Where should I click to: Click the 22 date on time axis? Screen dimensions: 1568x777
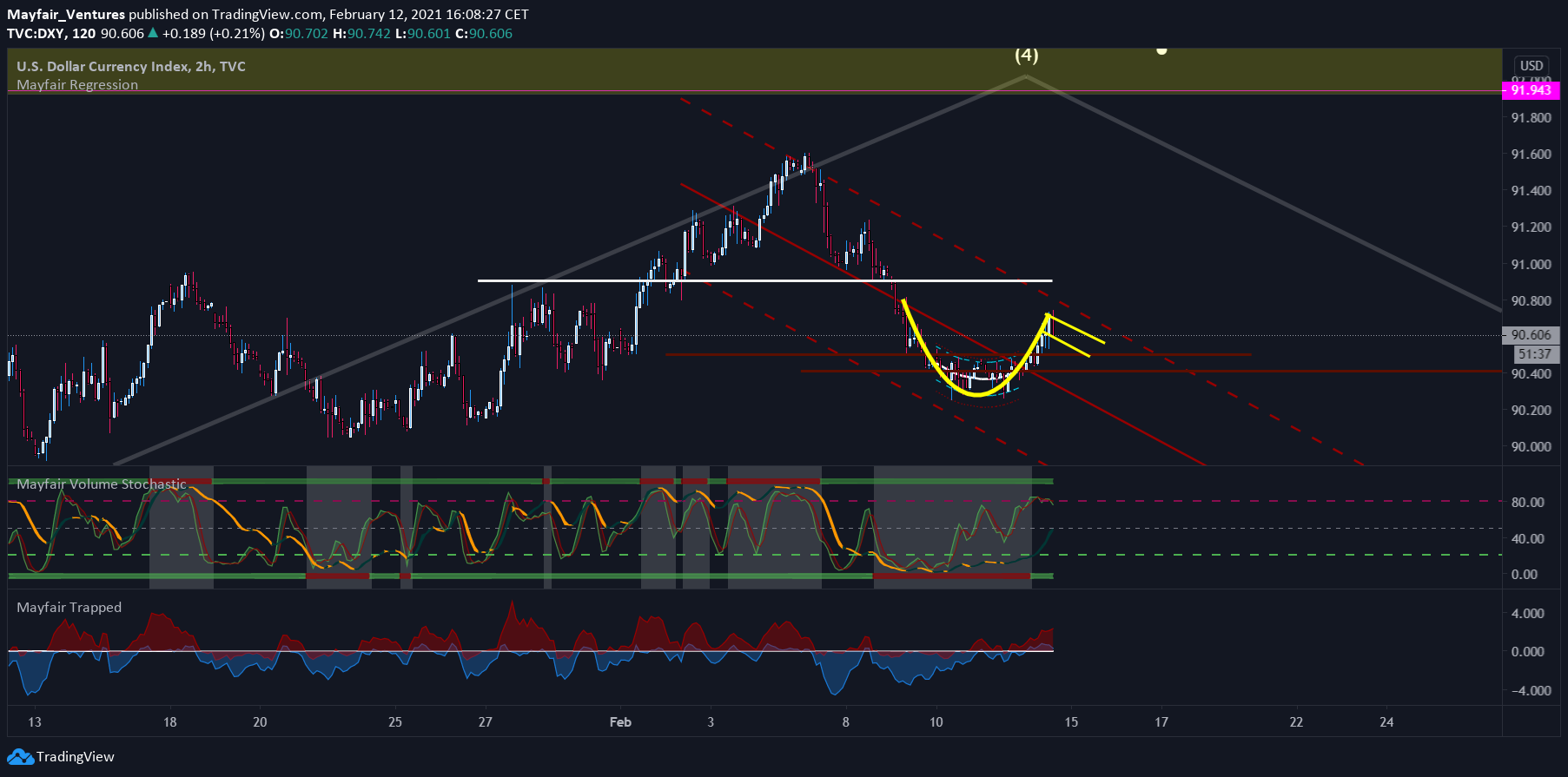(x=1297, y=722)
